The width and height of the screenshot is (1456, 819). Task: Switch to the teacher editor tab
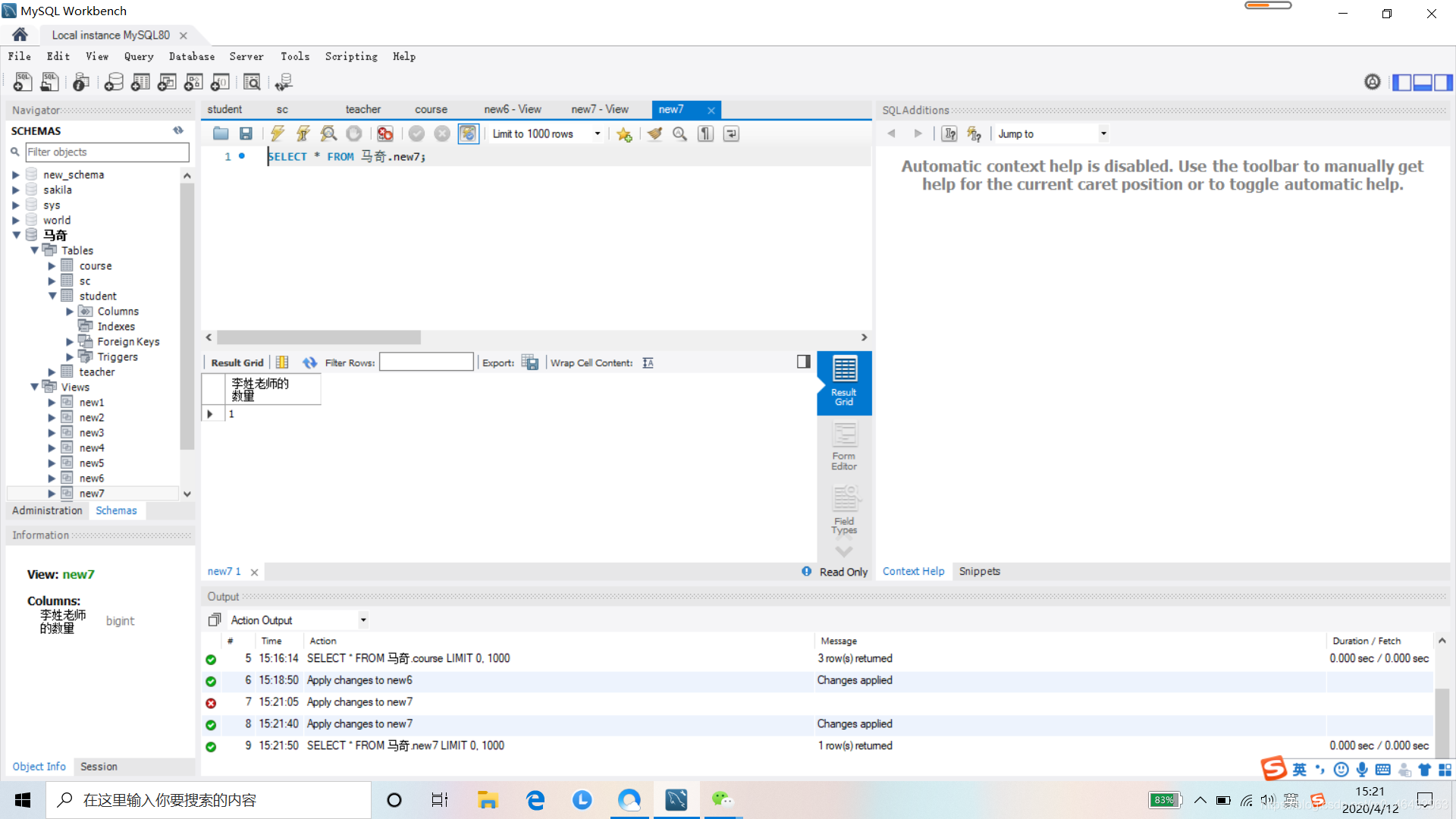point(363,109)
